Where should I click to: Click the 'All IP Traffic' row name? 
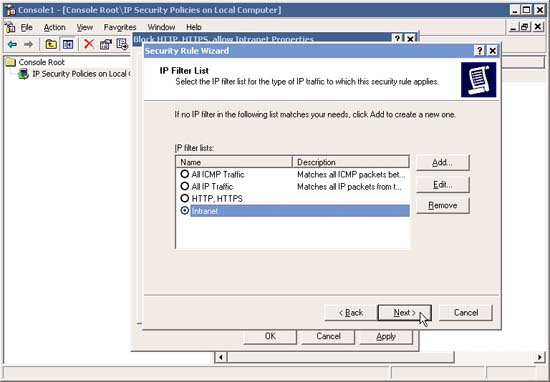212,187
